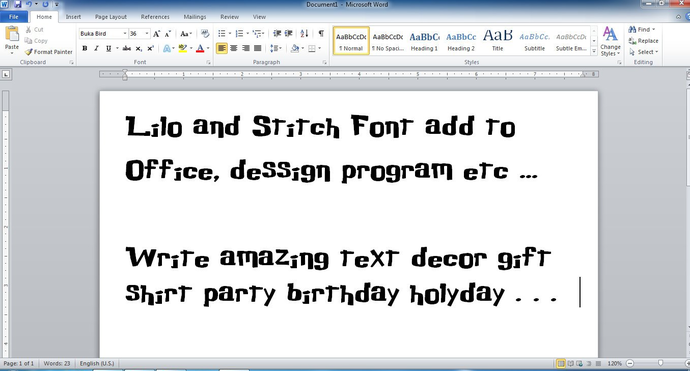Click the zoom out minus button
690x371 pixels.
pyautogui.click(x=630, y=364)
